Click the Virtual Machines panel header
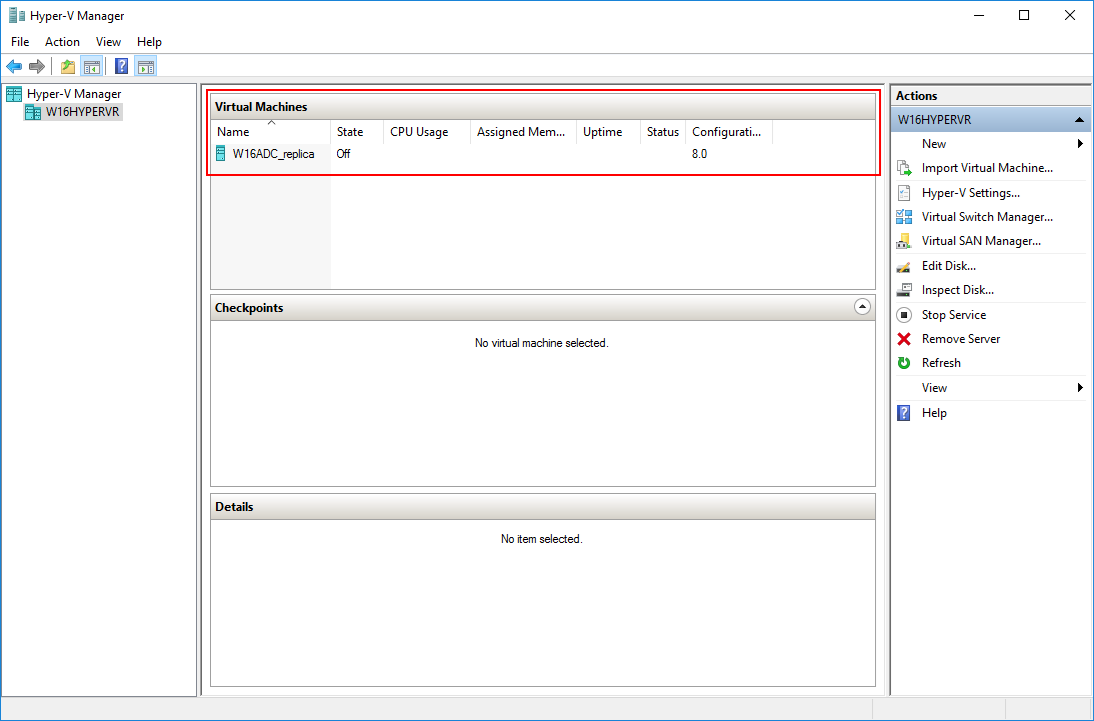 pos(543,107)
